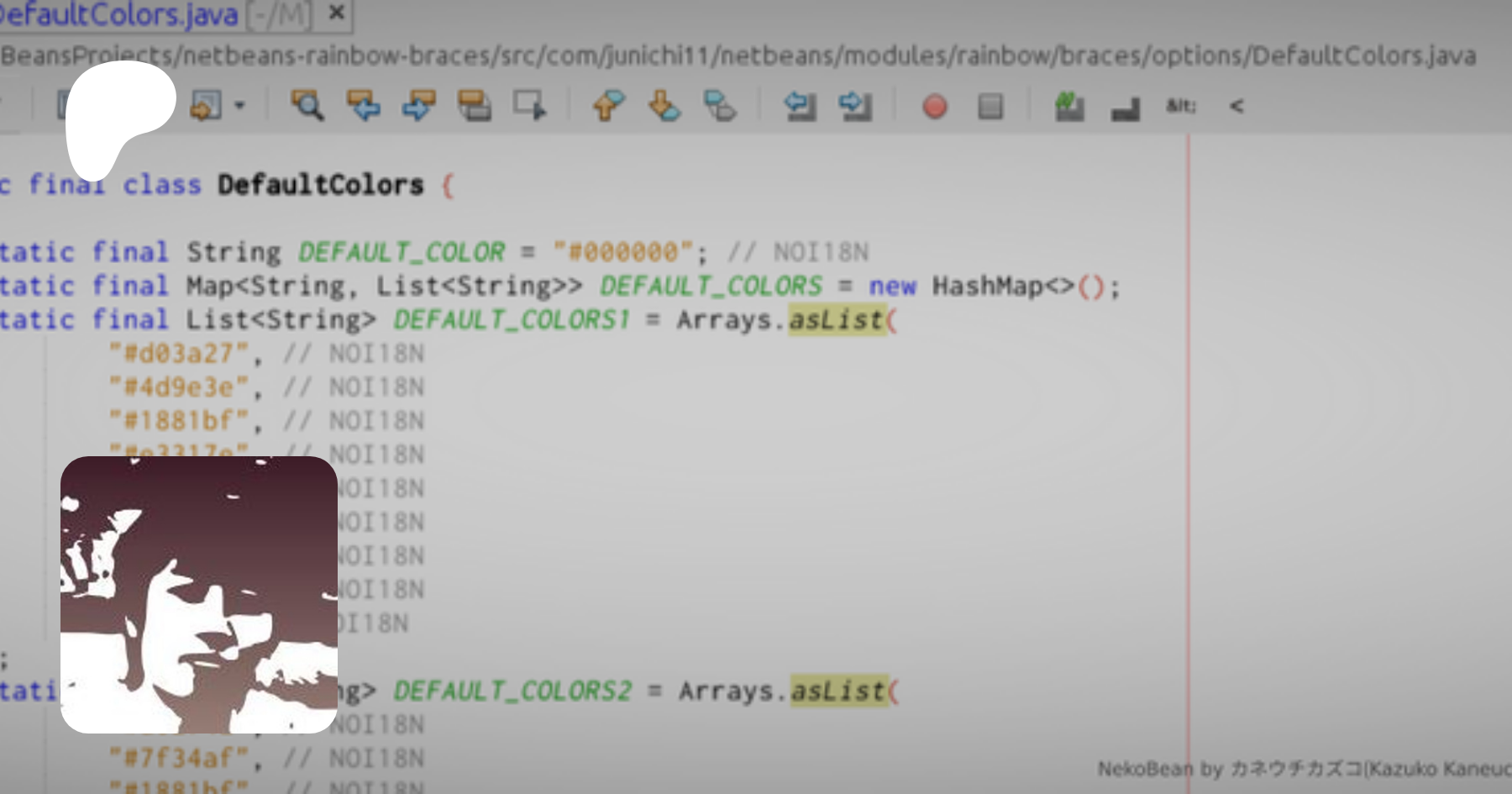The width and height of the screenshot is (1512, 794).
Task: Click the Uncomment toolbar icon
Action: pos(1126,108)
